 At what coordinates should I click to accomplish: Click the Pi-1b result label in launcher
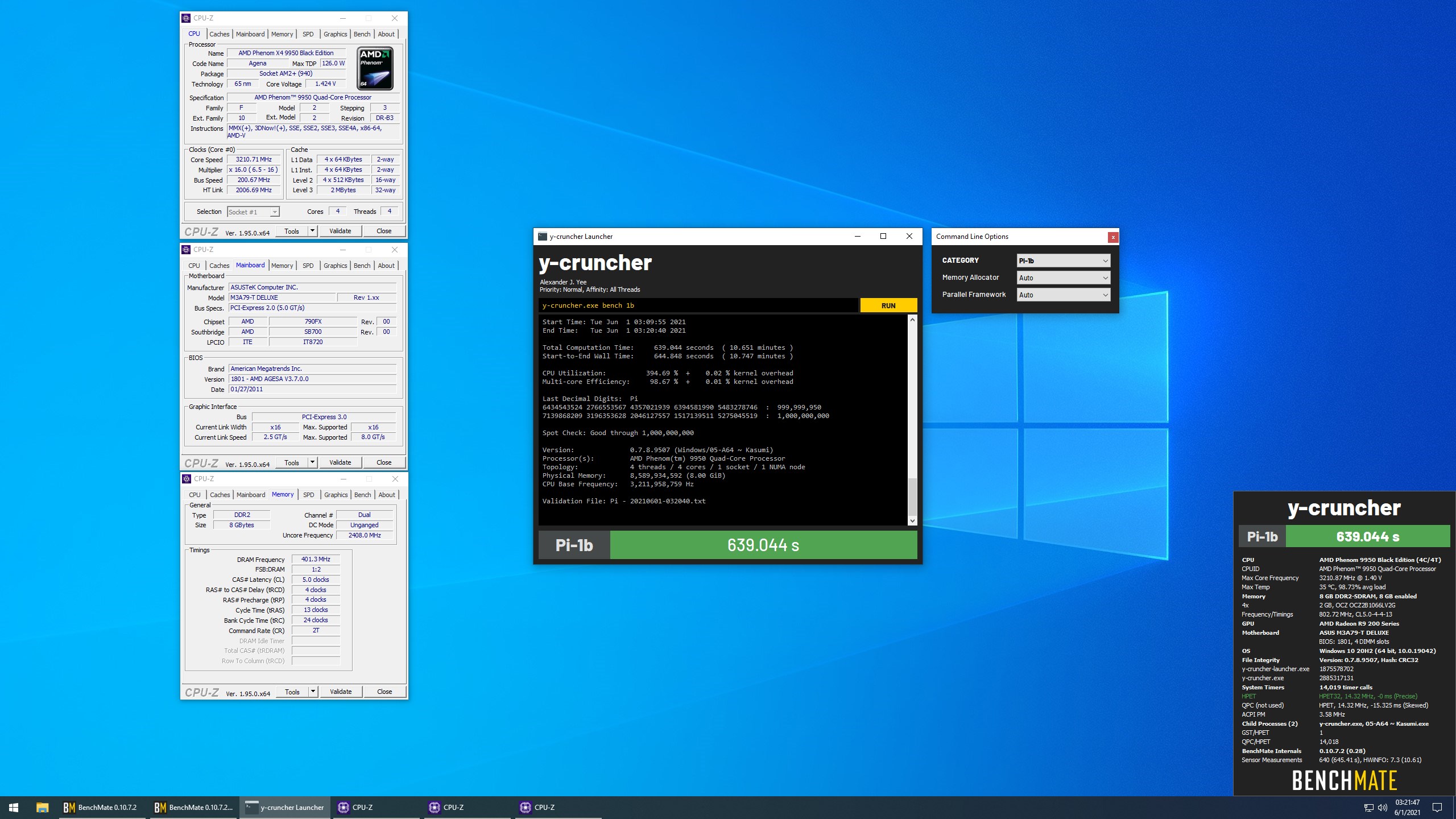pos(574,545)
